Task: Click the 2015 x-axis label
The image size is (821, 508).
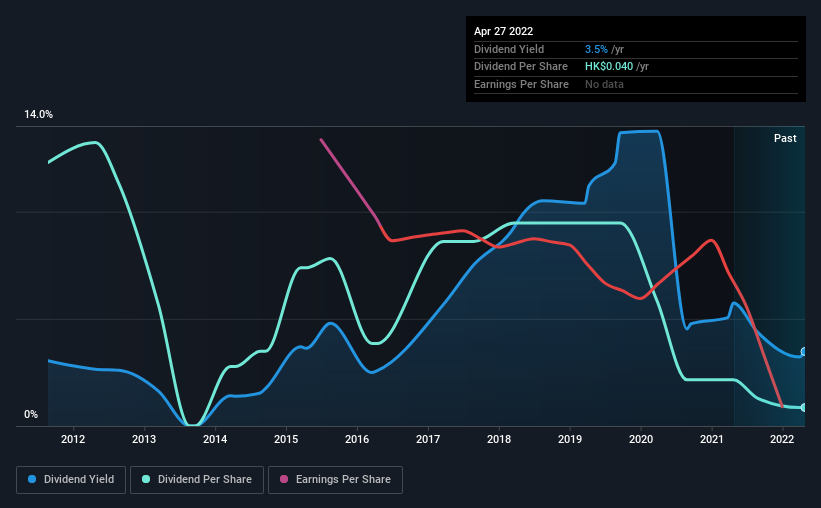Action: click(286, 439)
